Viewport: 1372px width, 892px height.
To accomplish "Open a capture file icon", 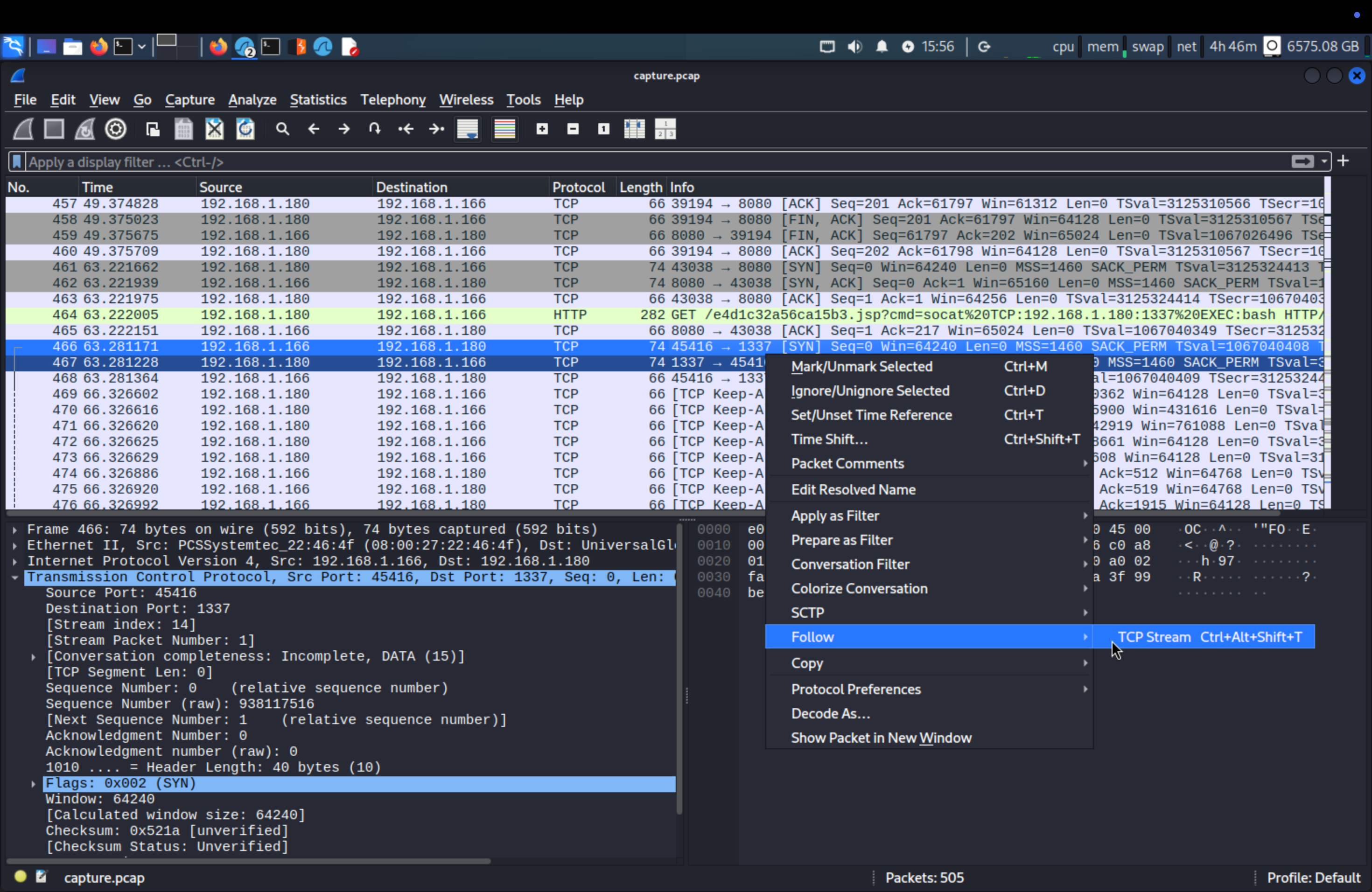I will 153,128.
